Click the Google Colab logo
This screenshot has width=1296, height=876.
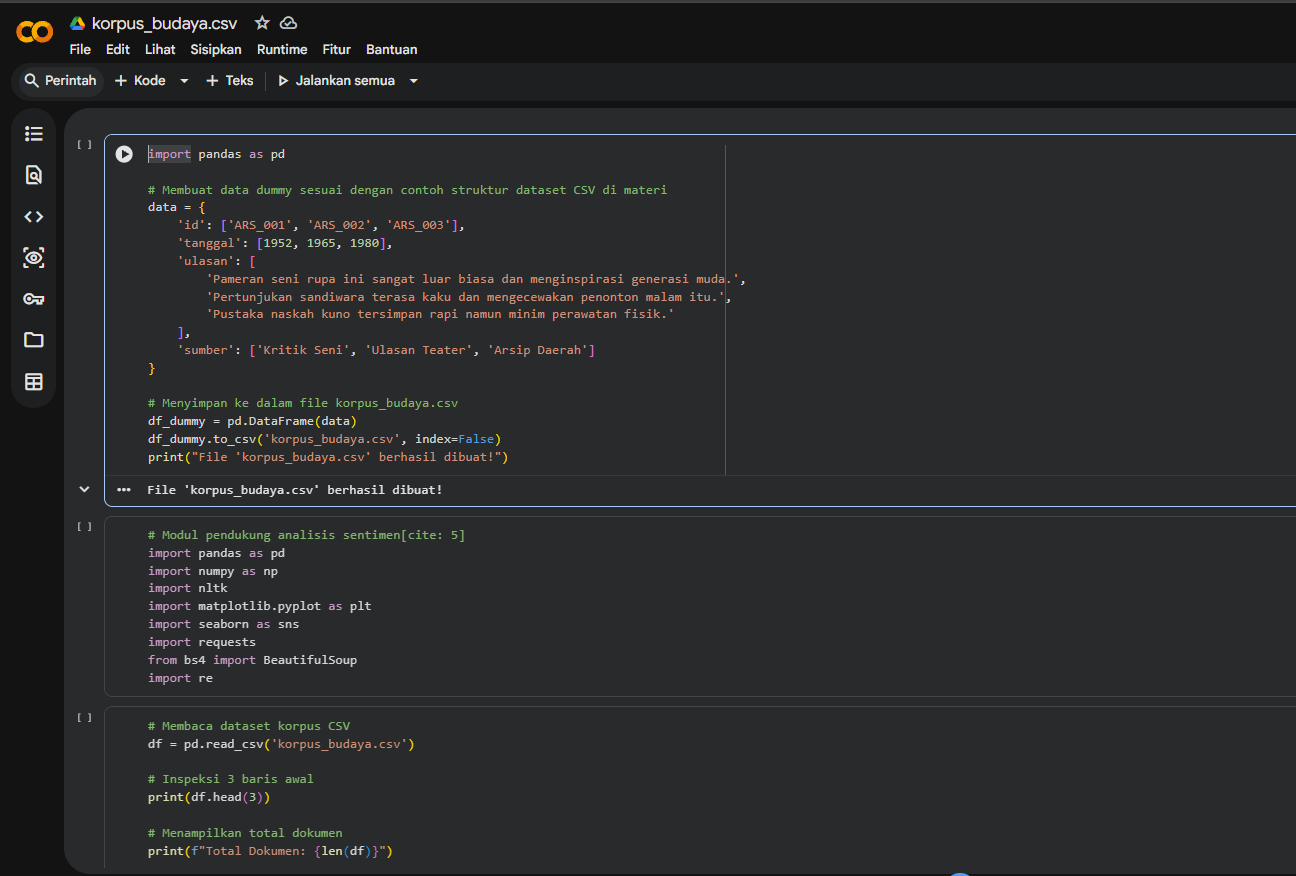point(35,32)
